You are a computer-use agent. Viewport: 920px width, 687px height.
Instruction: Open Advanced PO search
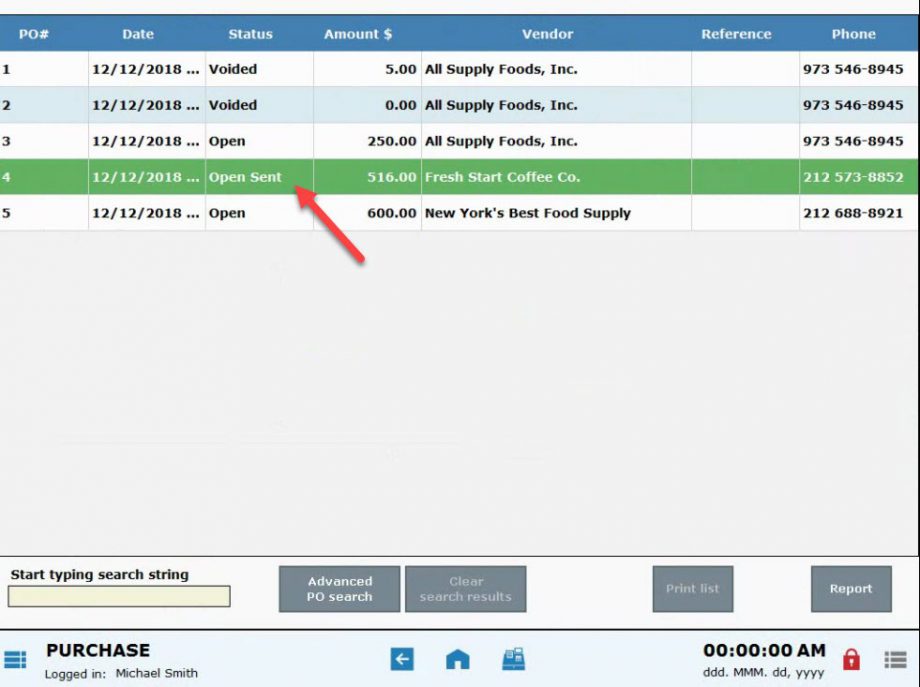pos(338,589)
